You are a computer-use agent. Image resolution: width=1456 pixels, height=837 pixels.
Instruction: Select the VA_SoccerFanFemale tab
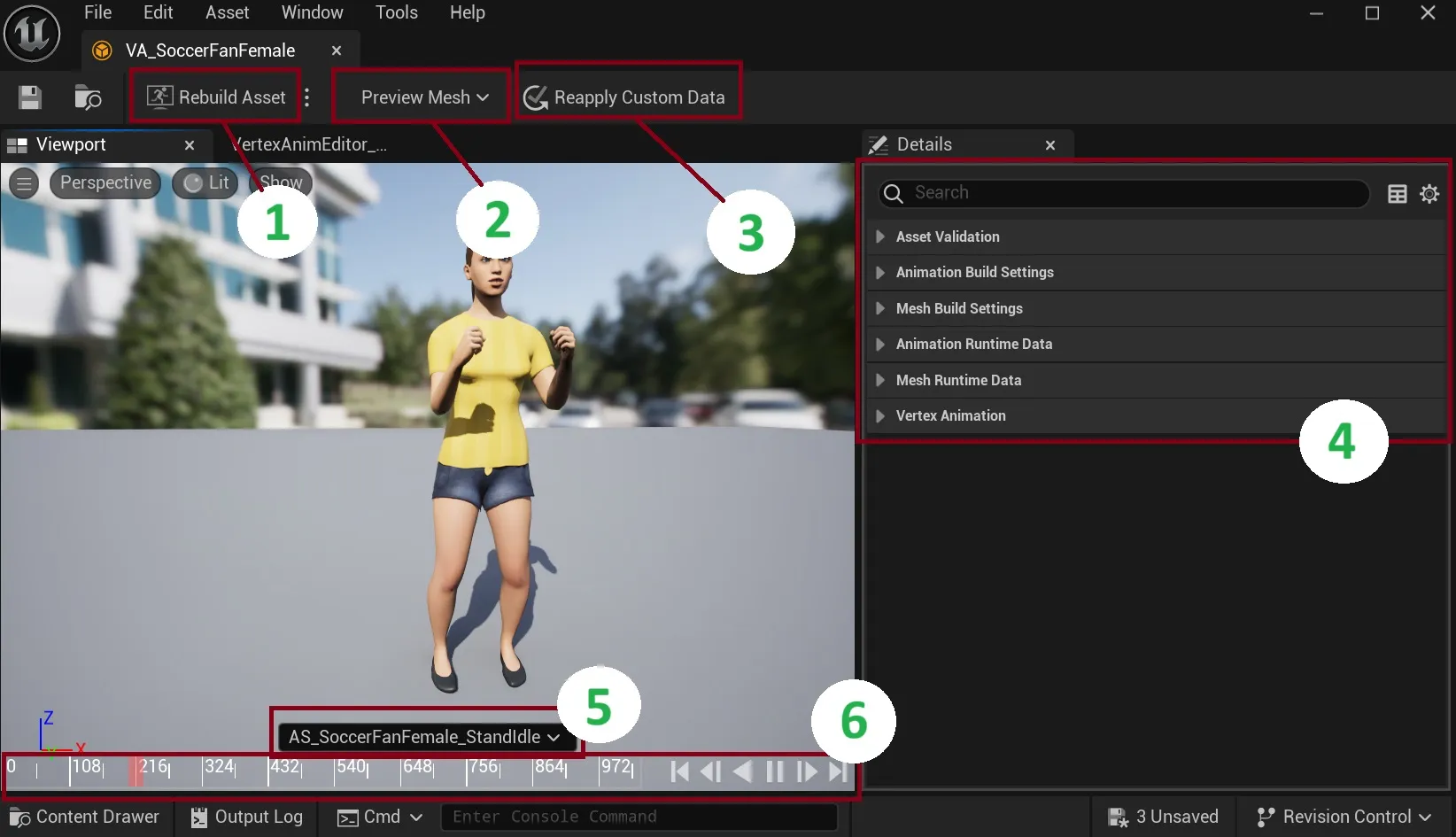[x=209, y=50]
